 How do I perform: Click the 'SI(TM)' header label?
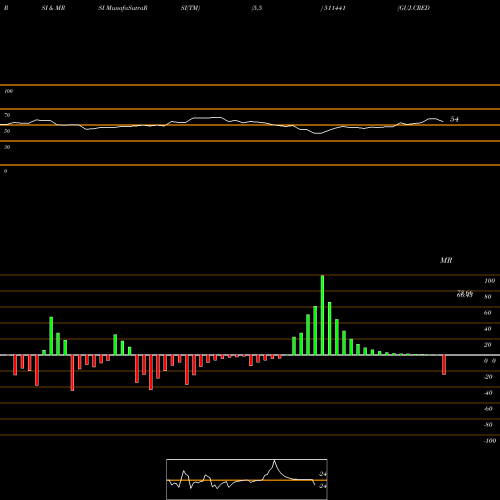click(190, 8)
